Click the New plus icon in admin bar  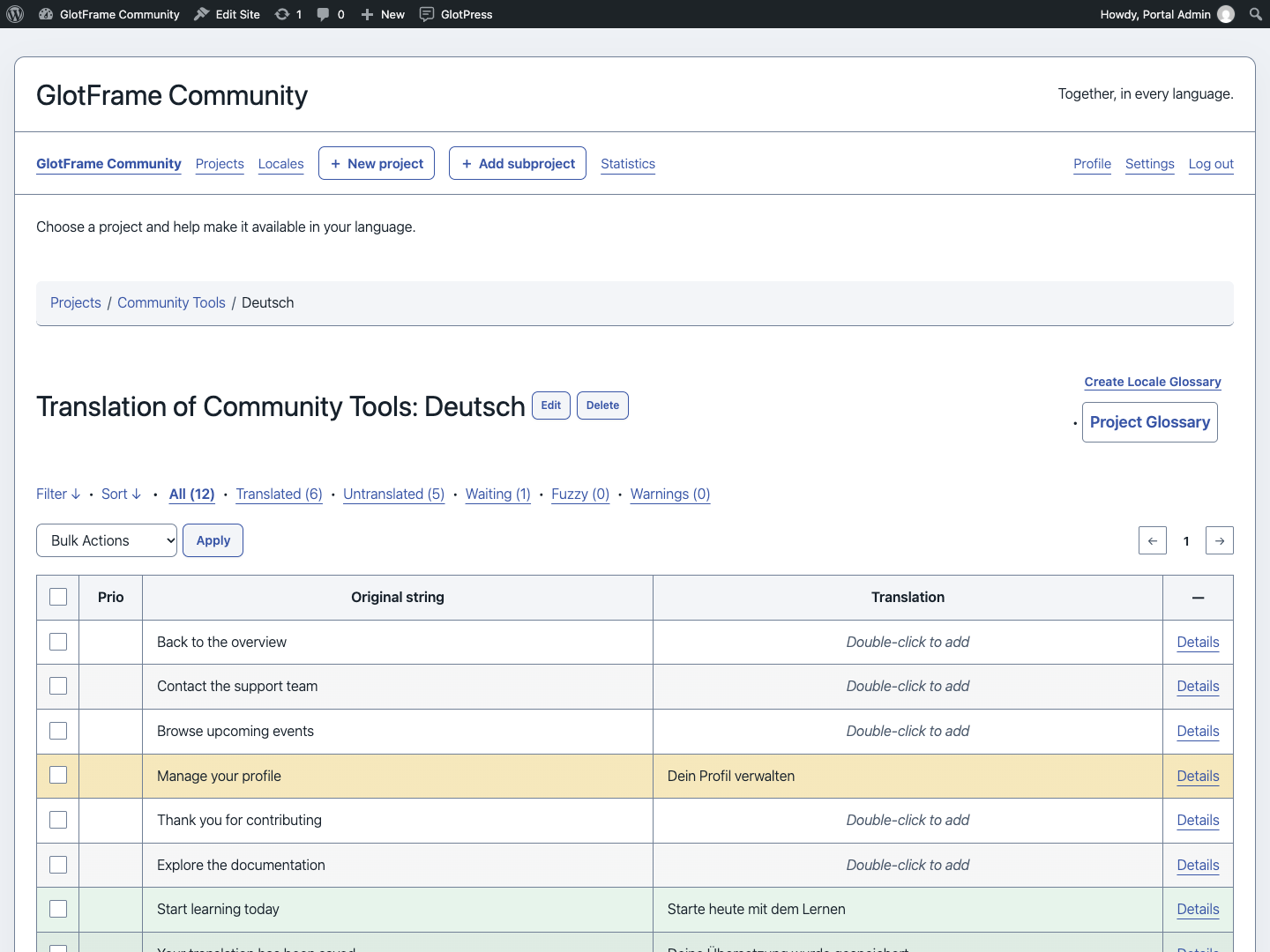click(367, 14)
